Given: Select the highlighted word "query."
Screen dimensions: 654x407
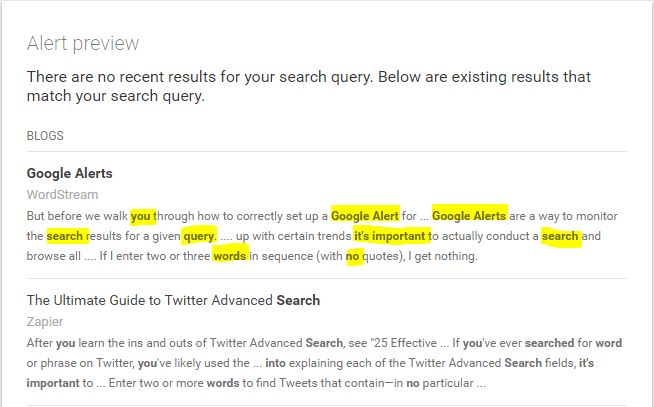Looking at the screenshot, I should click(199, 236).
